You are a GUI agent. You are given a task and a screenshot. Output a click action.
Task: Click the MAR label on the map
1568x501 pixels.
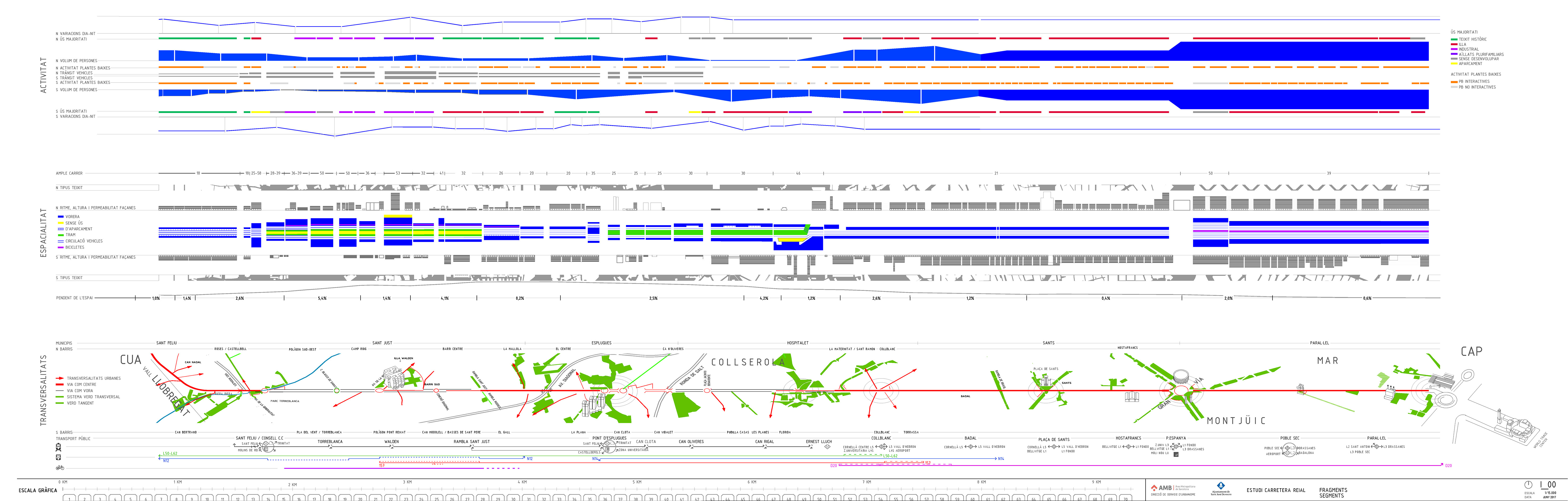1327,360
